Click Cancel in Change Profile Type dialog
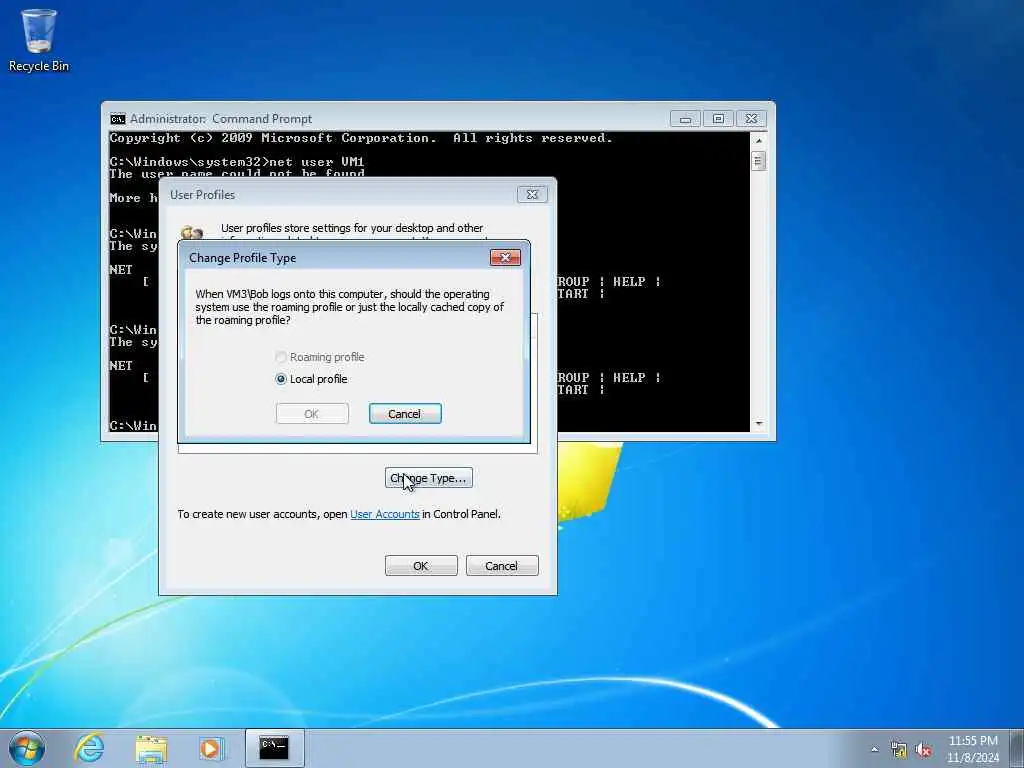 405,413
